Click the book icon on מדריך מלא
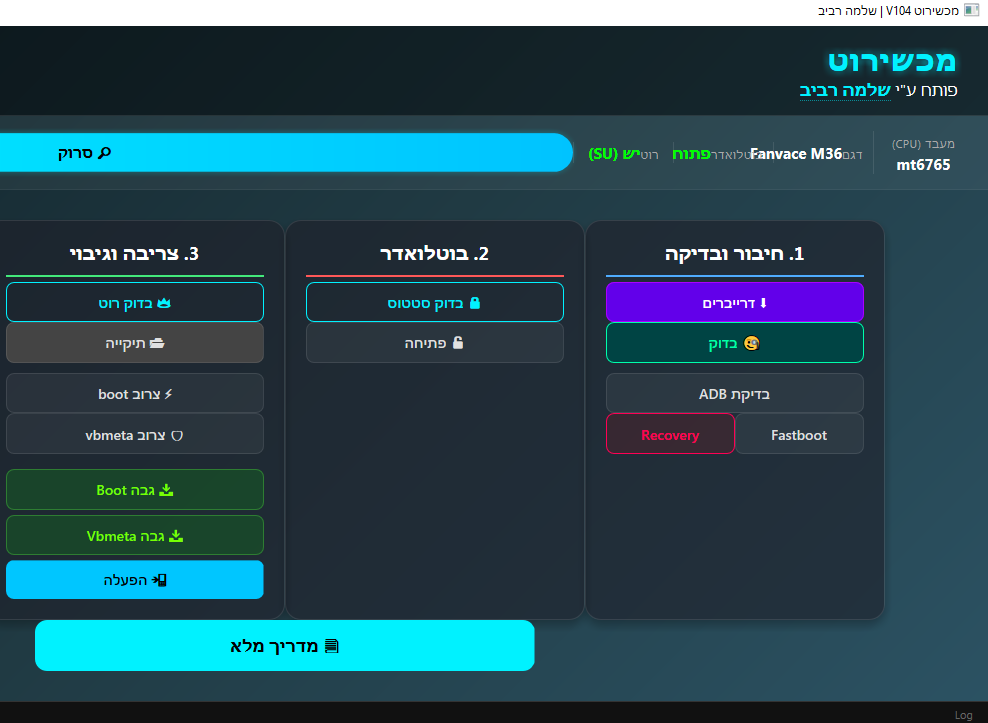988x723 pixels. tap(332, 646)
